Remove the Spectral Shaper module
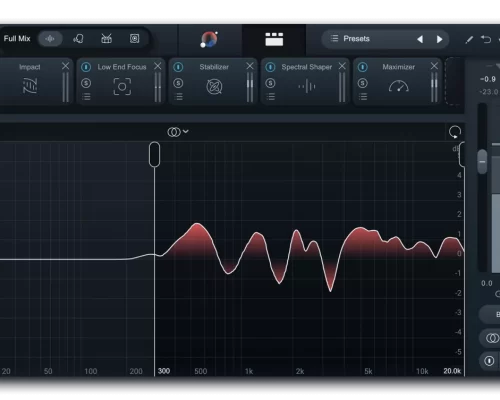Screen dimensions: 500x400 (342, 66)
